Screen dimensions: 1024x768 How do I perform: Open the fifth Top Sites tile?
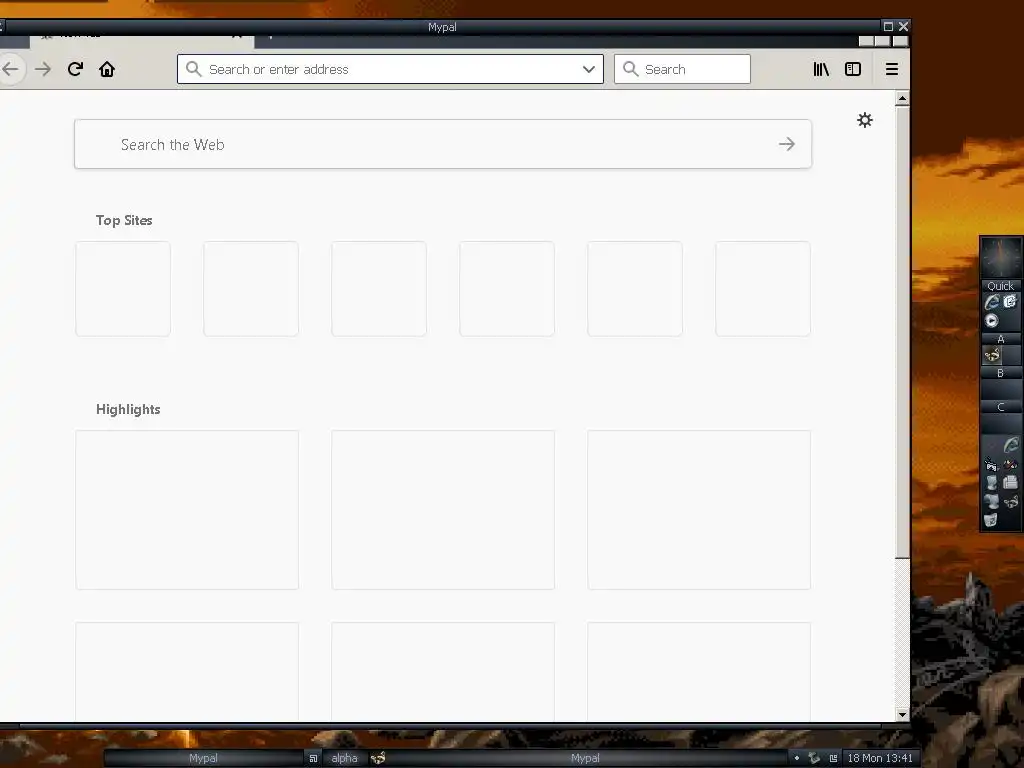(635, 289)
